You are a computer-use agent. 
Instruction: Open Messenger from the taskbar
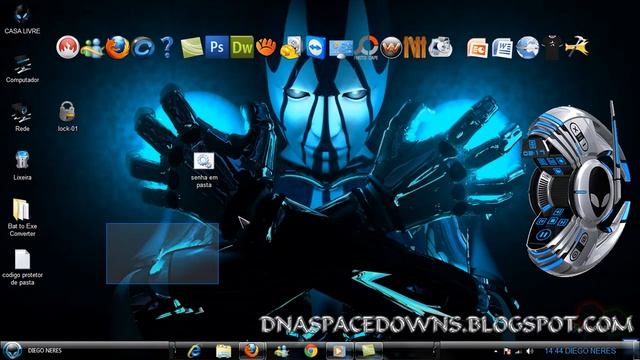pyautogui.click(x=281, y=351)
